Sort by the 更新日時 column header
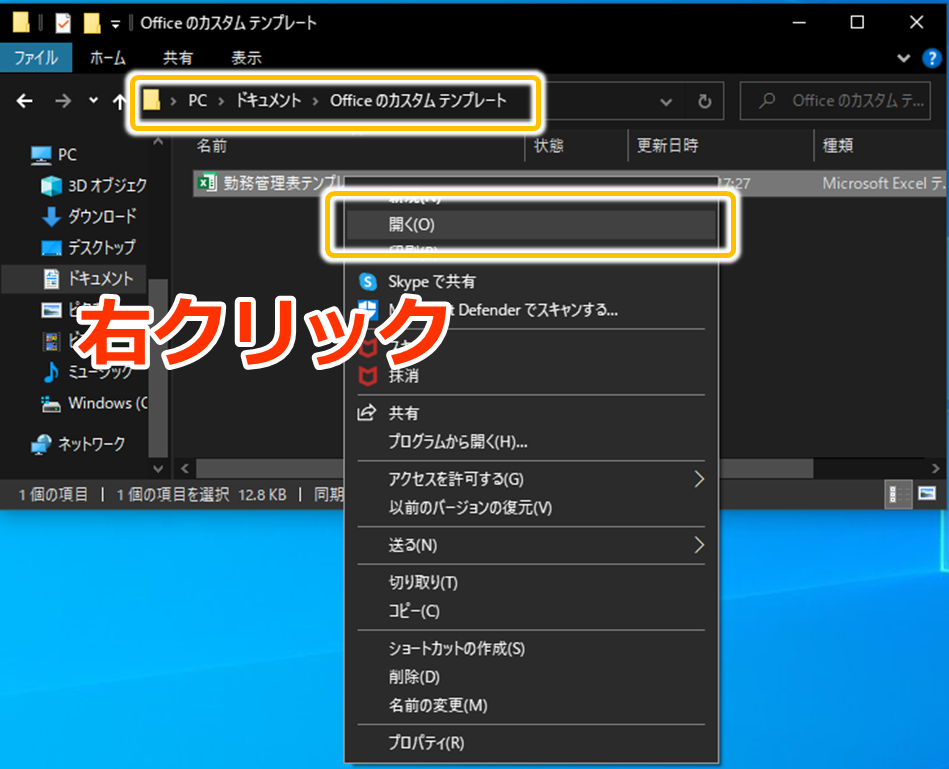 [668, 146]
